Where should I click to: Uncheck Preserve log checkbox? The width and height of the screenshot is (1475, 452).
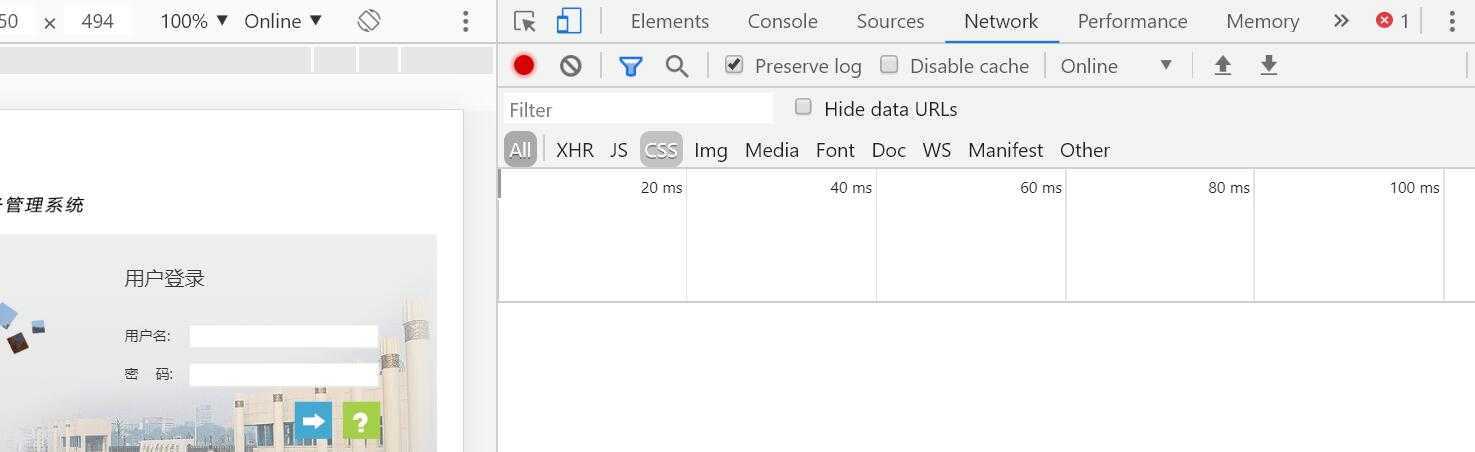pos(734,65)
